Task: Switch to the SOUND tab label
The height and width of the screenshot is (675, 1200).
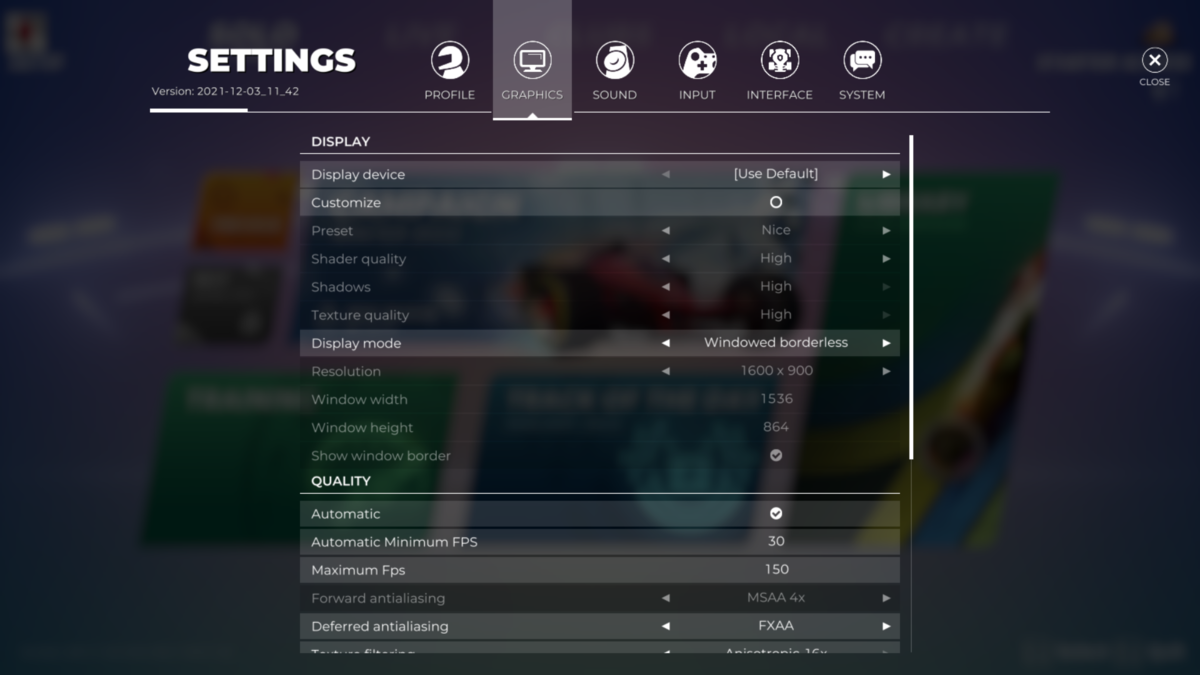Action: point(614,95)
